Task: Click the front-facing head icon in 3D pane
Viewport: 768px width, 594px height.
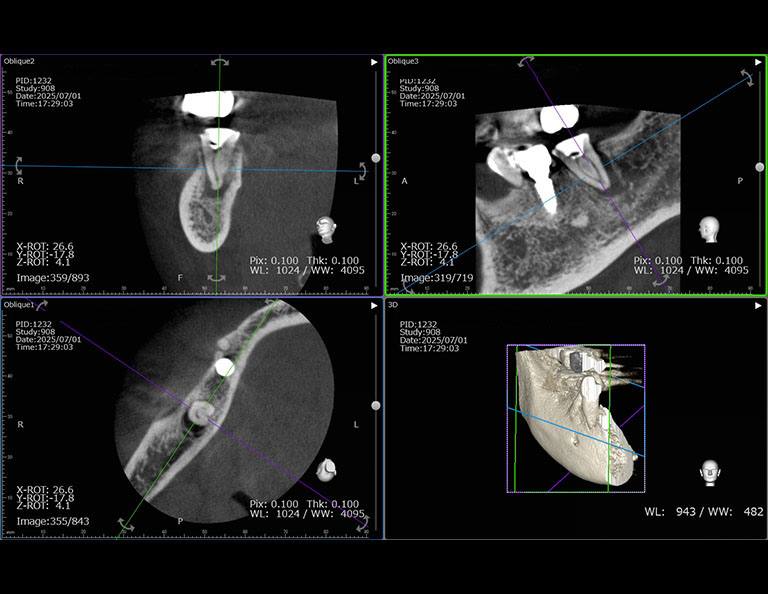Action: point(710,472)
